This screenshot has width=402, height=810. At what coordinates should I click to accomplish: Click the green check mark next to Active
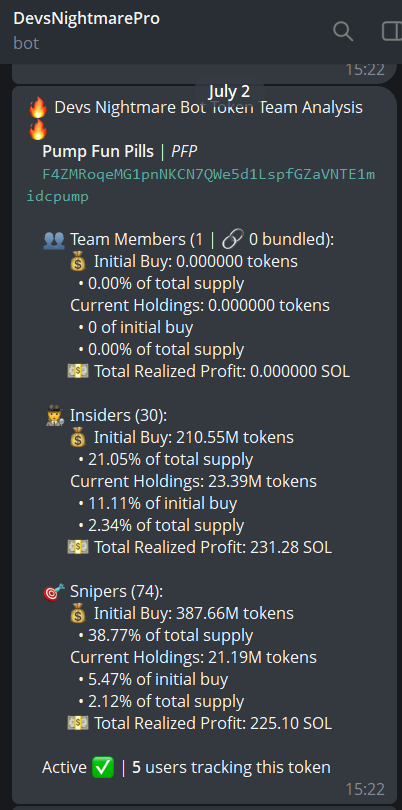click(x=103, y=767)
